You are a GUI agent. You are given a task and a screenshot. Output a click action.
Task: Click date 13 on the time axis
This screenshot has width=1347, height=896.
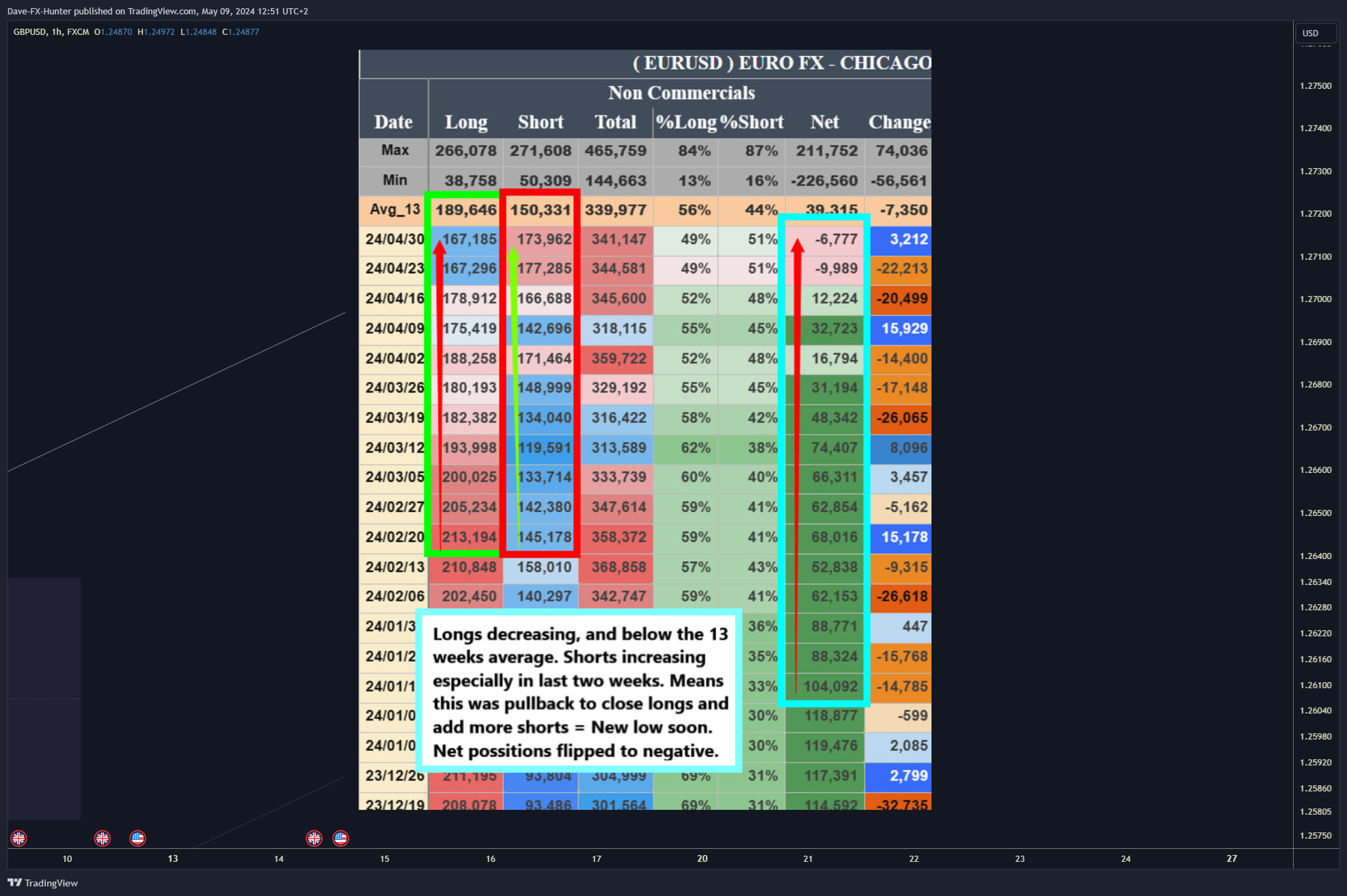173,858
